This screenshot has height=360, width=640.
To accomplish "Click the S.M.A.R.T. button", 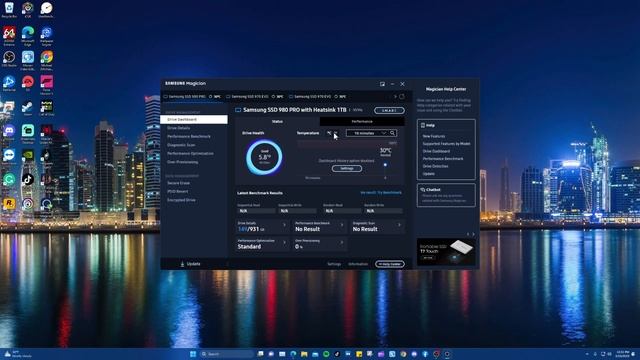I will point(389,111).
